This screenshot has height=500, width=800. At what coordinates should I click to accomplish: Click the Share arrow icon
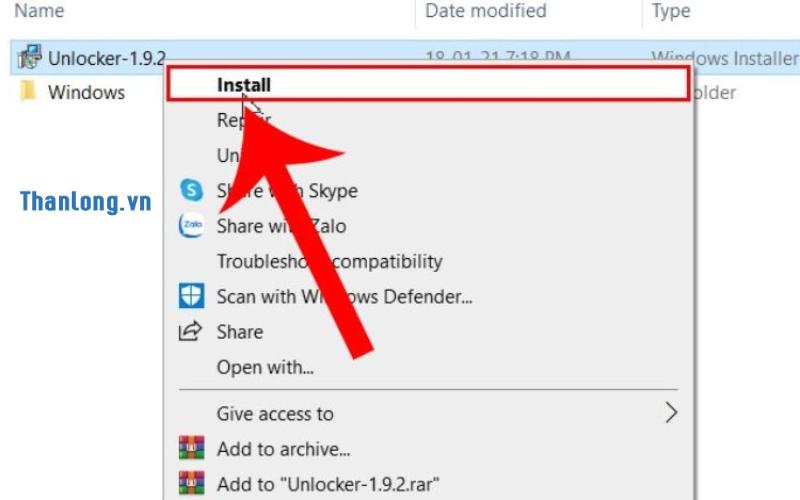click(x=190, y=332)
